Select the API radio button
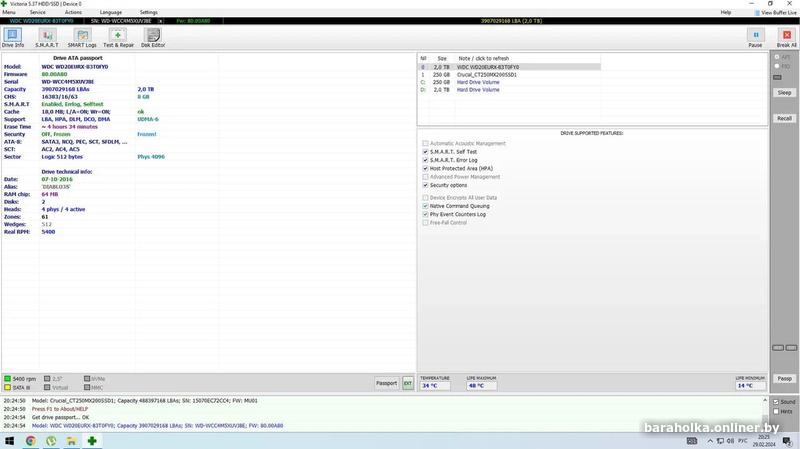 (x=777, y=57)
